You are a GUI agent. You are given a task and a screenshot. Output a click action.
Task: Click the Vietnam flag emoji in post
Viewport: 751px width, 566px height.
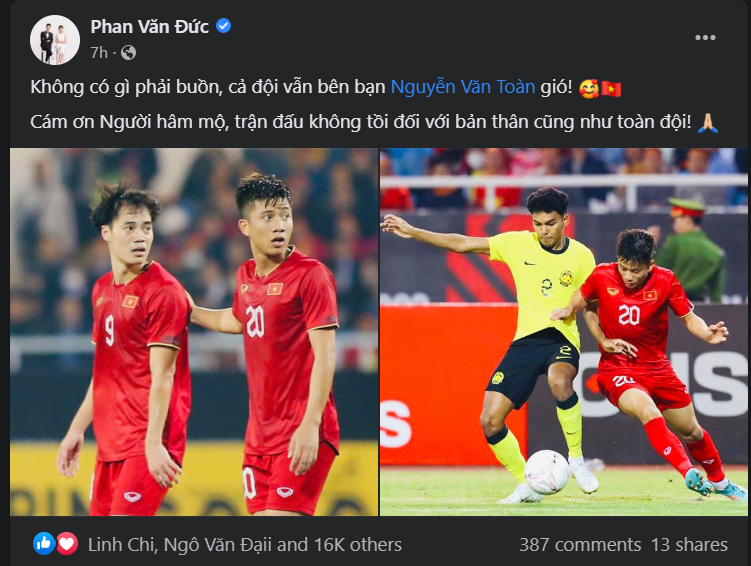611,89
